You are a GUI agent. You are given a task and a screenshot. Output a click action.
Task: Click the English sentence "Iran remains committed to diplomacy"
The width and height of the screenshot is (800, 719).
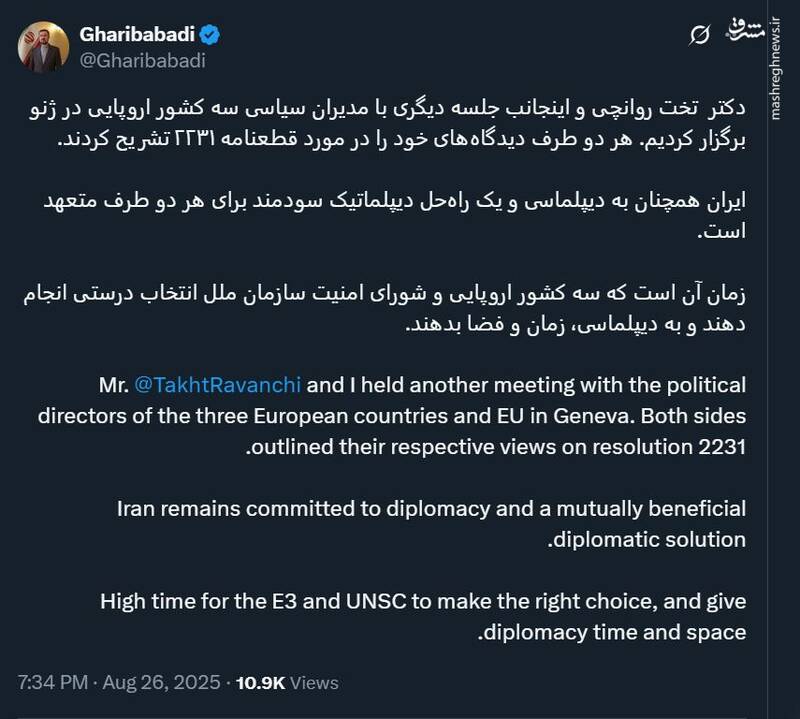point(432,509)
